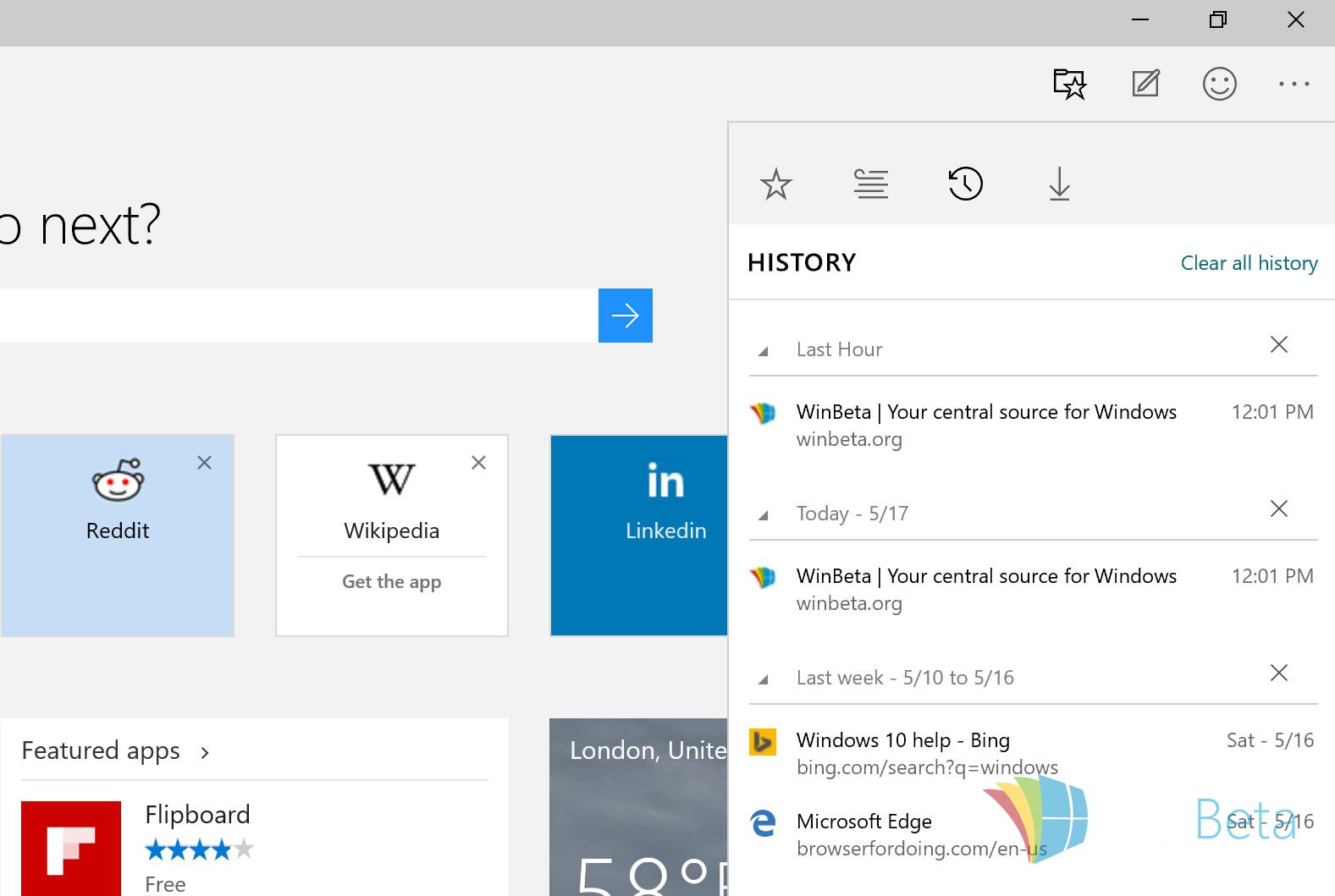Click Flipboard star rating
Image resolution: width=1335 pixels, height=896 pixels.
point(199,849)
